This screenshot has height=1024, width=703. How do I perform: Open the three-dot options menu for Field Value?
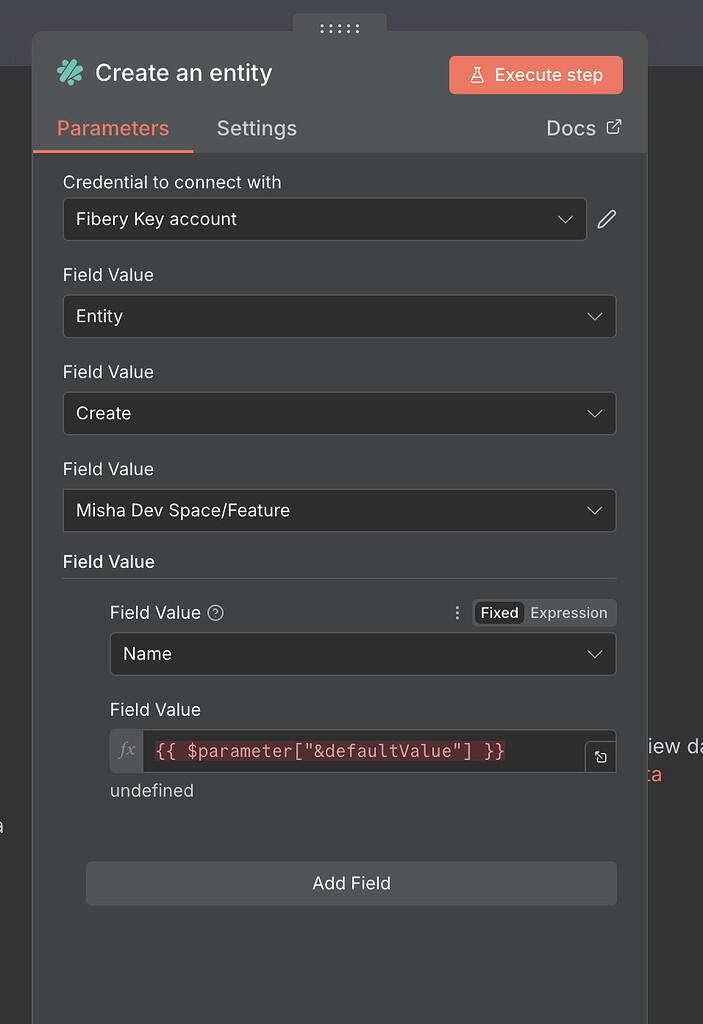[x=457, y=612]
